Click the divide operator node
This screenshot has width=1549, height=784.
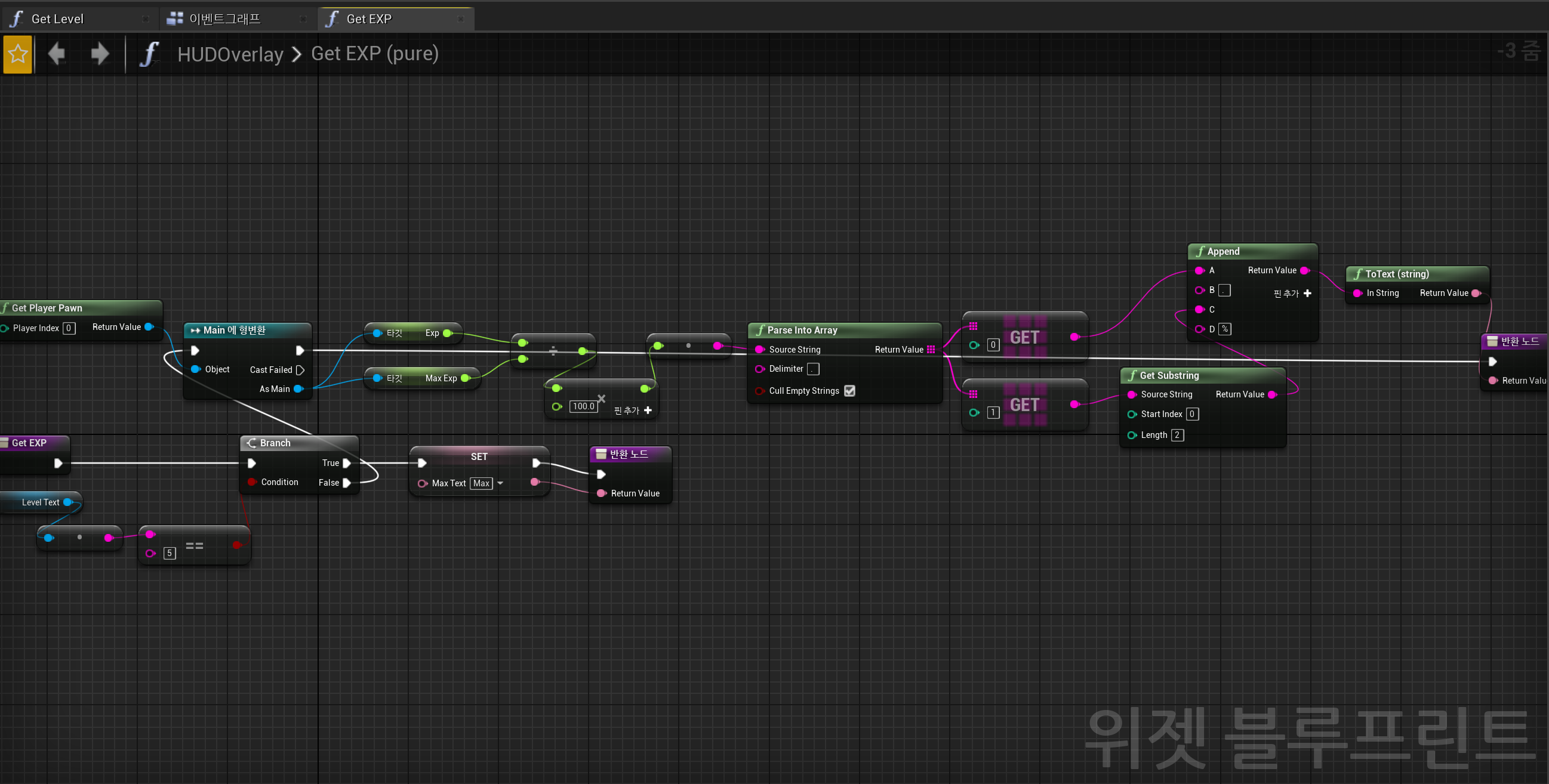coord(553,351)
